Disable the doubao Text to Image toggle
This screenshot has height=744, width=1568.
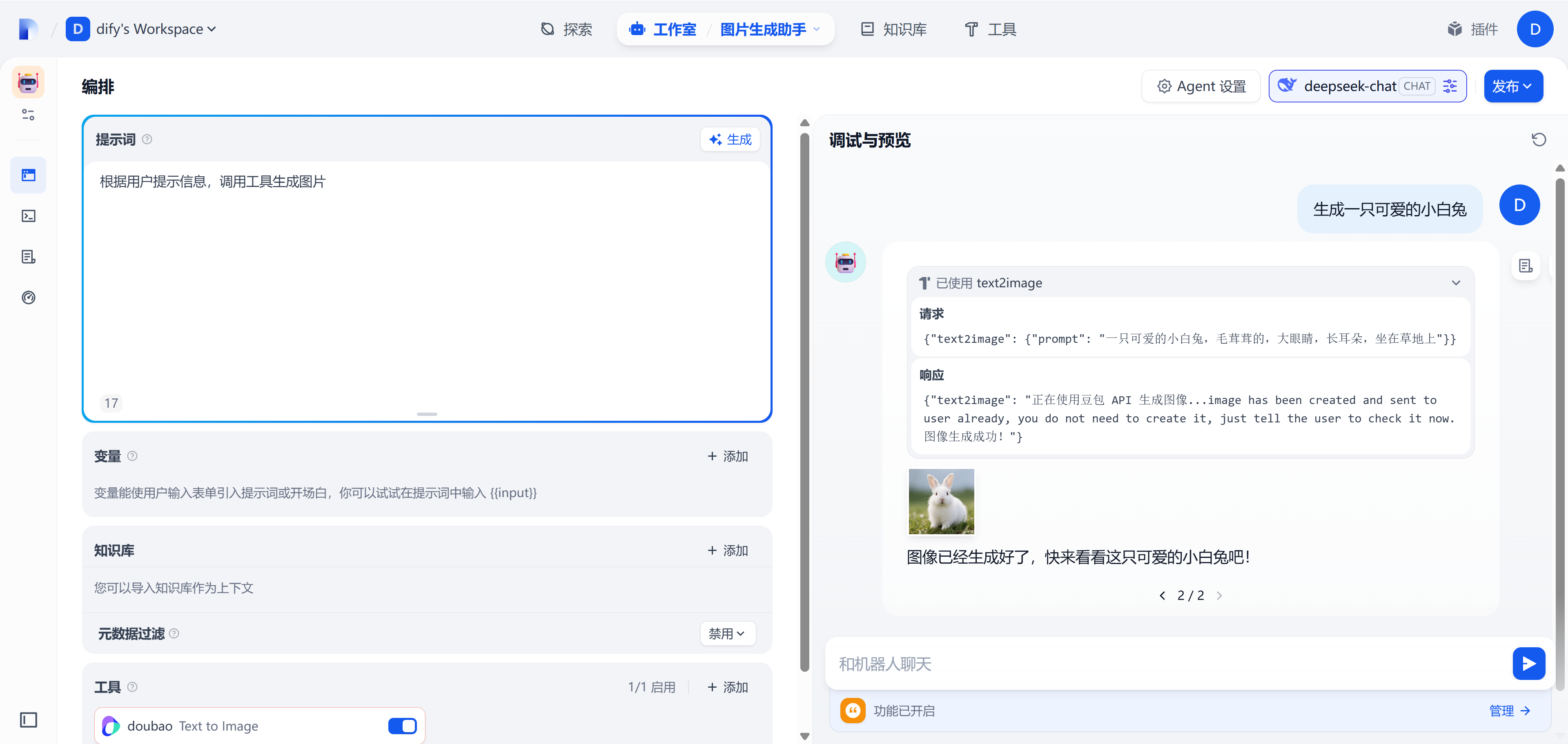click(402, 726)
